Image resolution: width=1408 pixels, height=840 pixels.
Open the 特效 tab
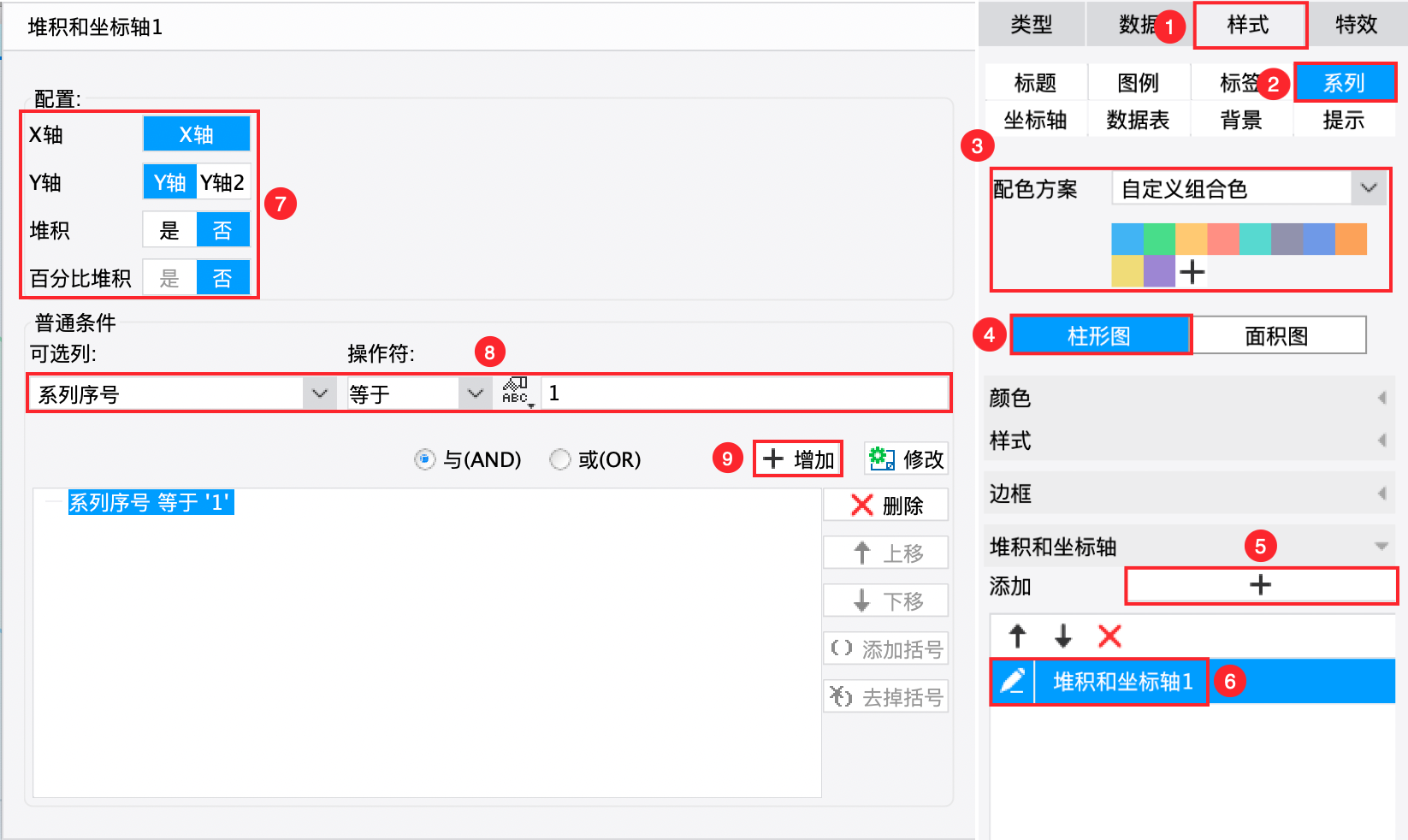tap(1357, 24)
